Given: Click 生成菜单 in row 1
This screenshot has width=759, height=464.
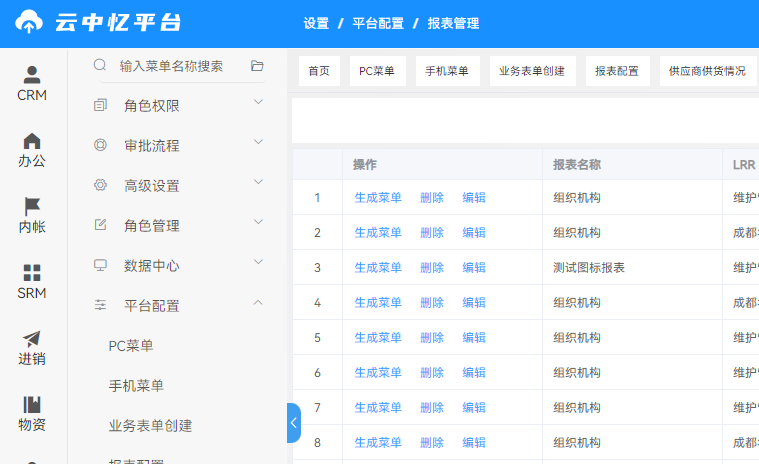Looking at the screenshot, I should [378, 197].
